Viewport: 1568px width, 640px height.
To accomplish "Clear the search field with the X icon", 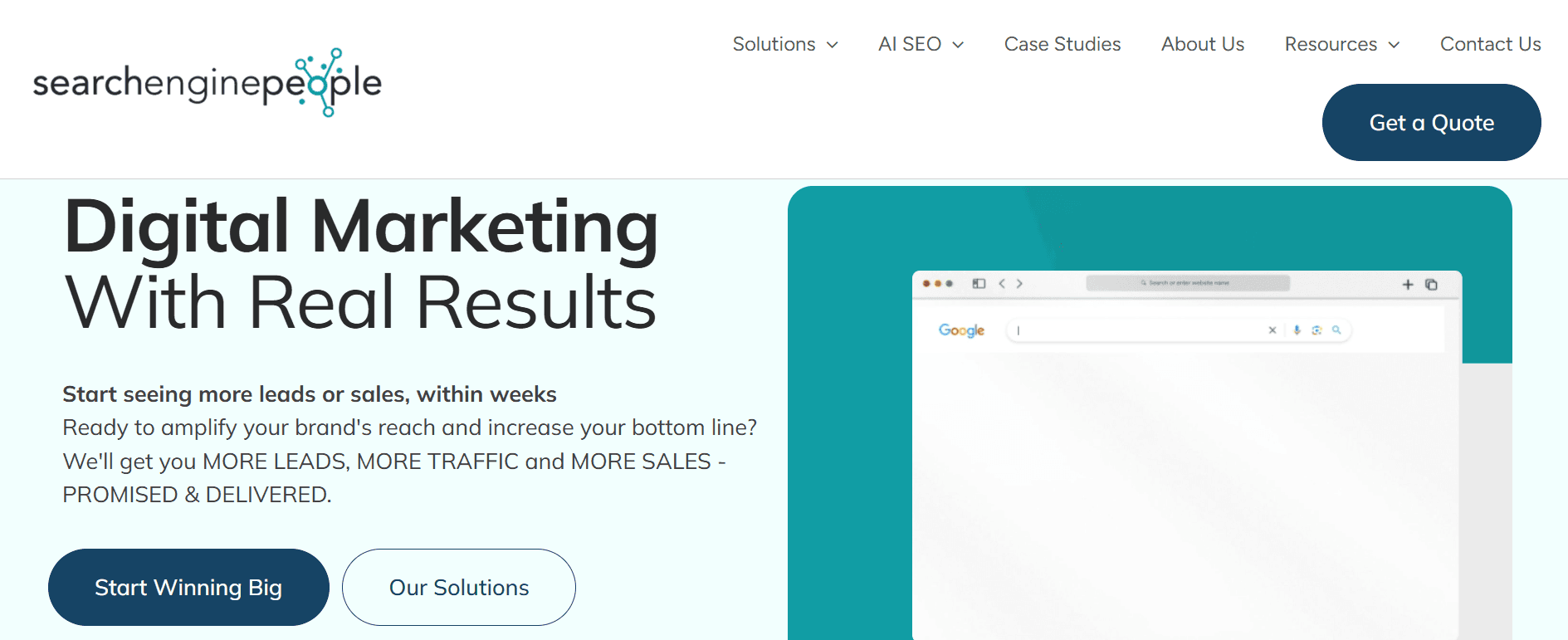I will (1272, 330).
